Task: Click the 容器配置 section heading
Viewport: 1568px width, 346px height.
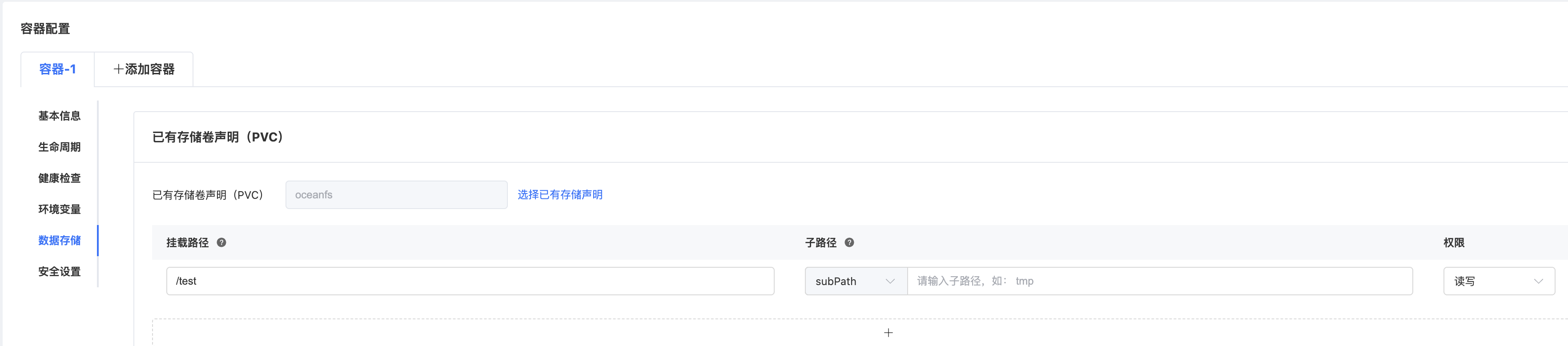Action: point(45,28)
